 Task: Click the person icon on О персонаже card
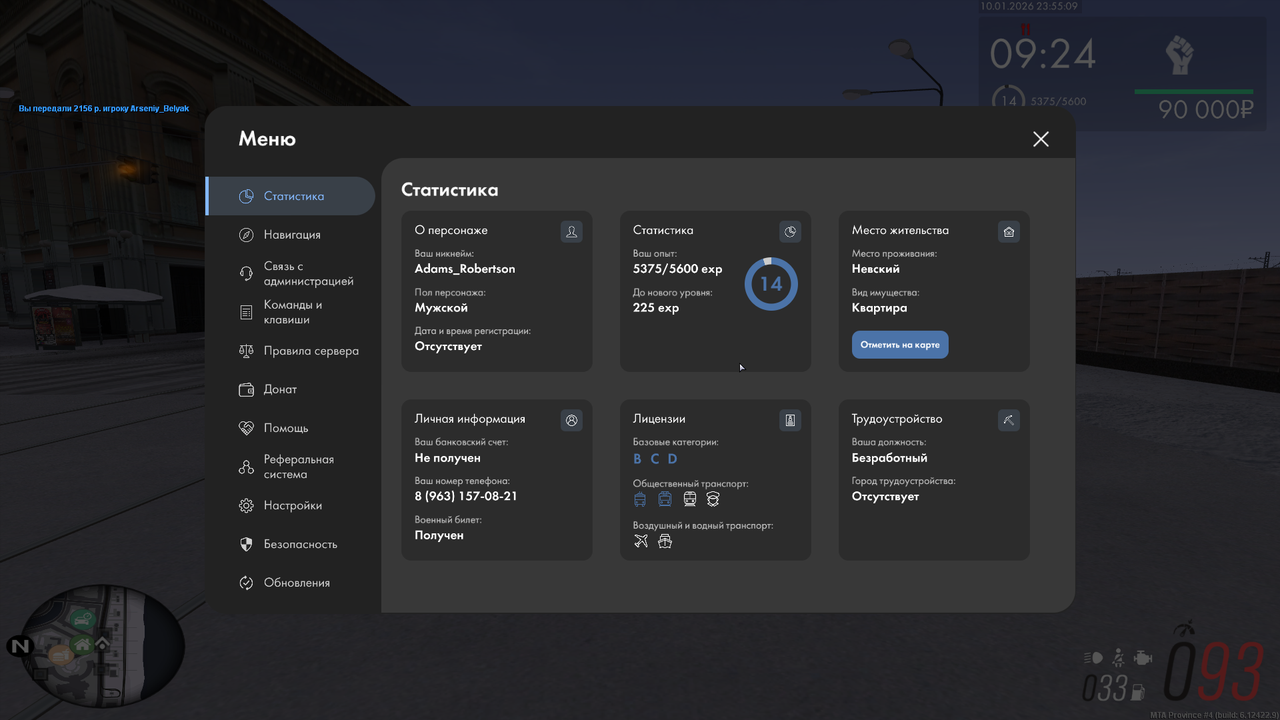click(571, 232)
